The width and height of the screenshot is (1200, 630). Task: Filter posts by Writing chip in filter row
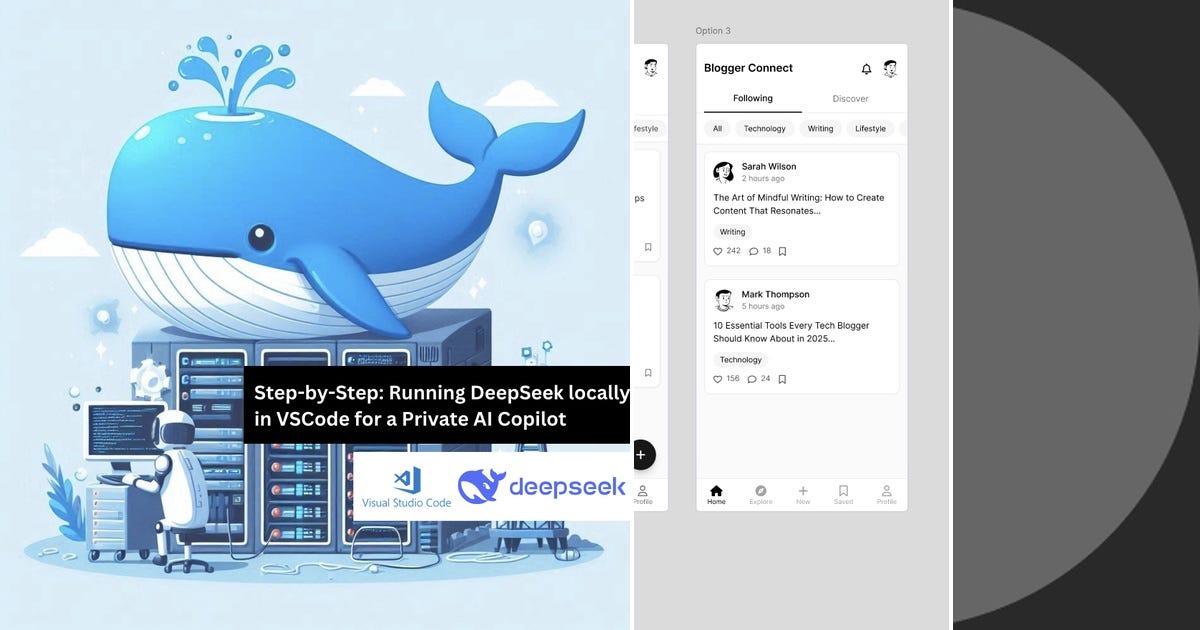tap(820, 129)
